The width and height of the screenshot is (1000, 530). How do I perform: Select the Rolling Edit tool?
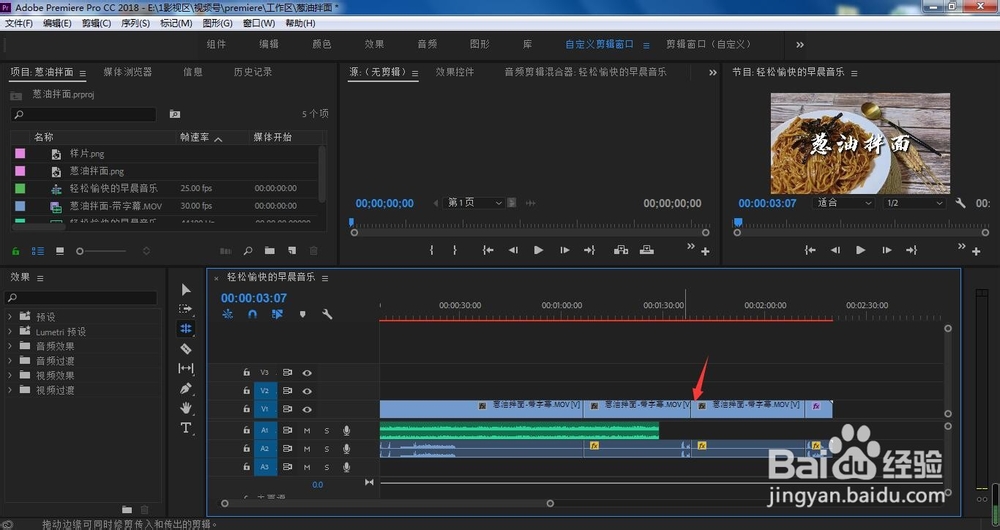coord(186,328)
